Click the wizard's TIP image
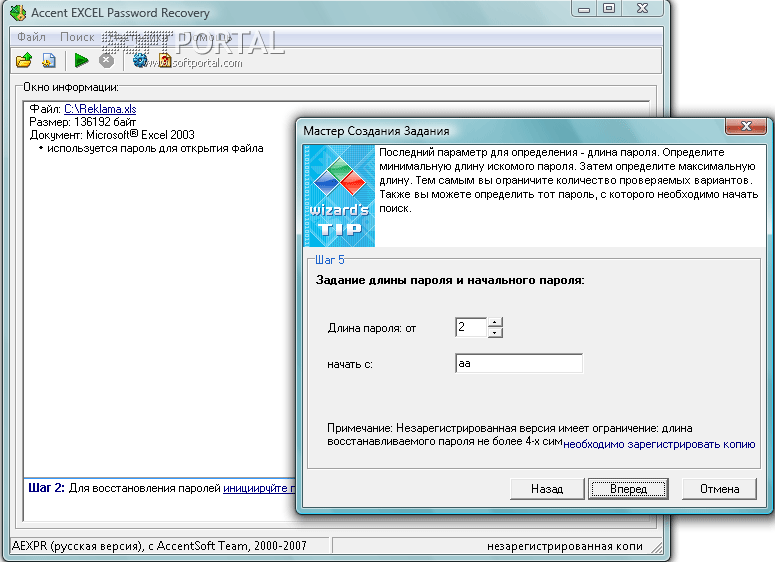 point(339,196)
